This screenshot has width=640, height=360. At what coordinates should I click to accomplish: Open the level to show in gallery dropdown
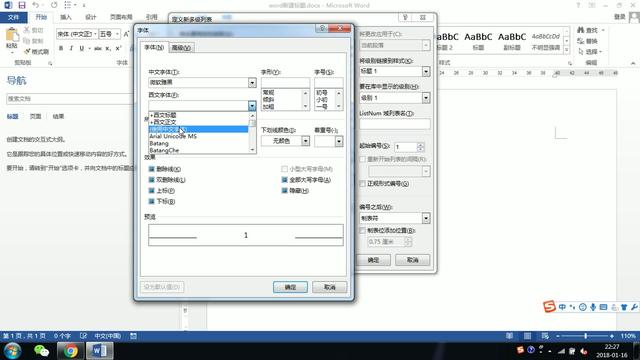point(426,98)
